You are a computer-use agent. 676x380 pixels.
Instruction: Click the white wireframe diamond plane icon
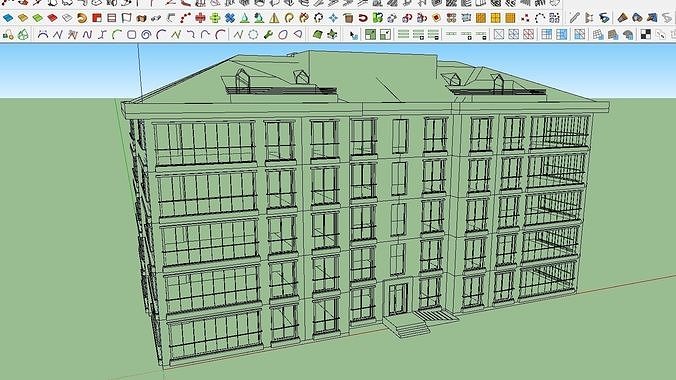click(67, 18)
